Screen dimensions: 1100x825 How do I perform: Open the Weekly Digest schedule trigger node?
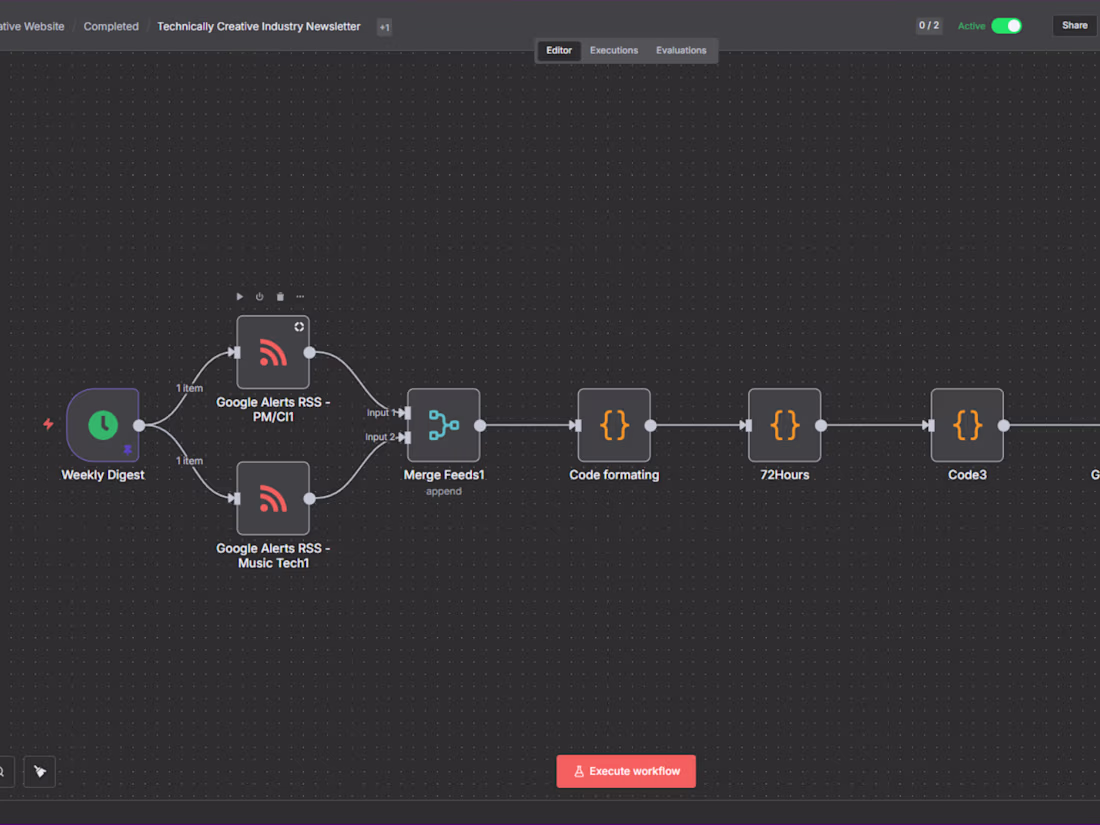click(x=102, y=424)
